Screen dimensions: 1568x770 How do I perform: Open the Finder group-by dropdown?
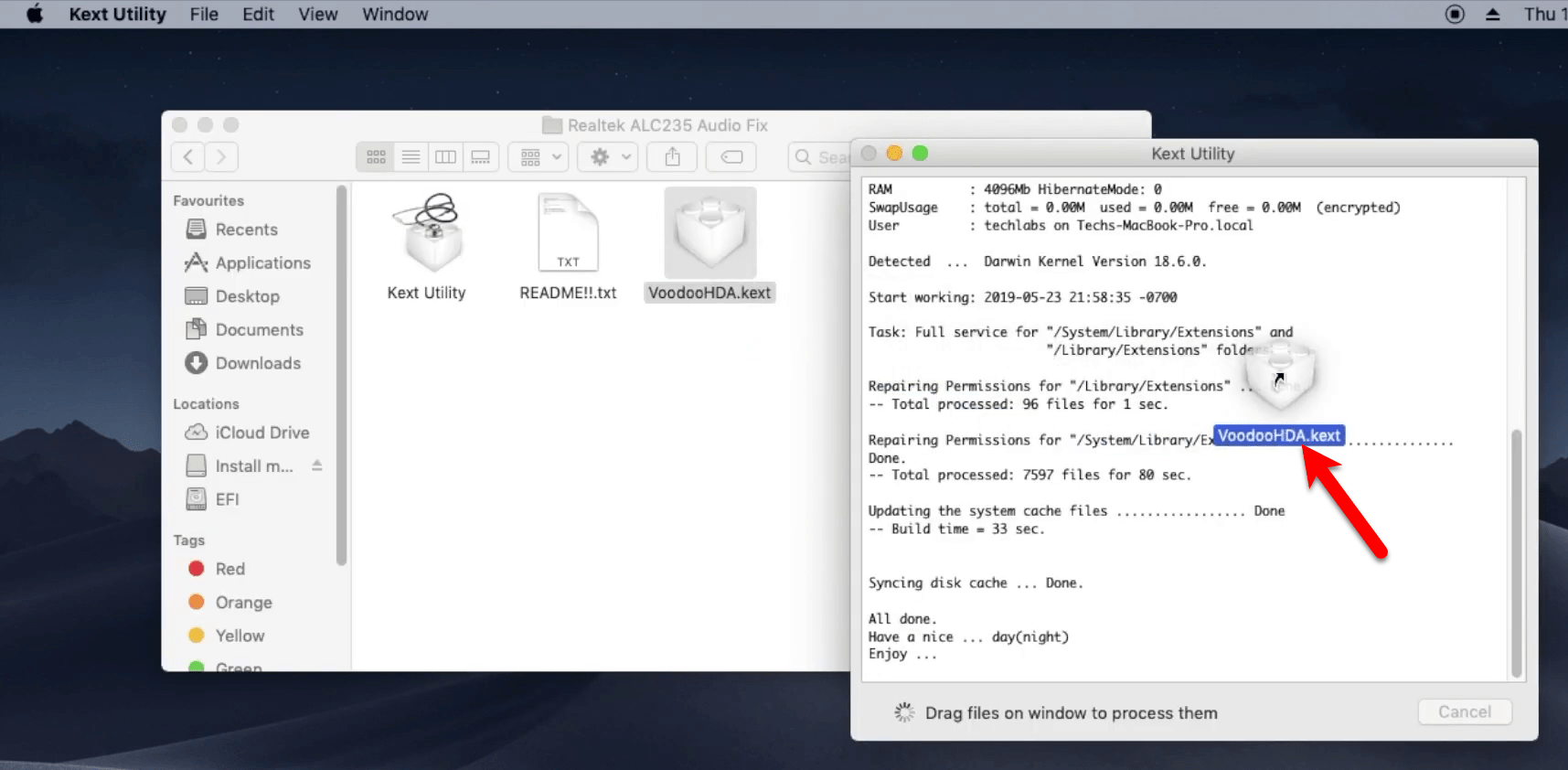tap(539, 156)
